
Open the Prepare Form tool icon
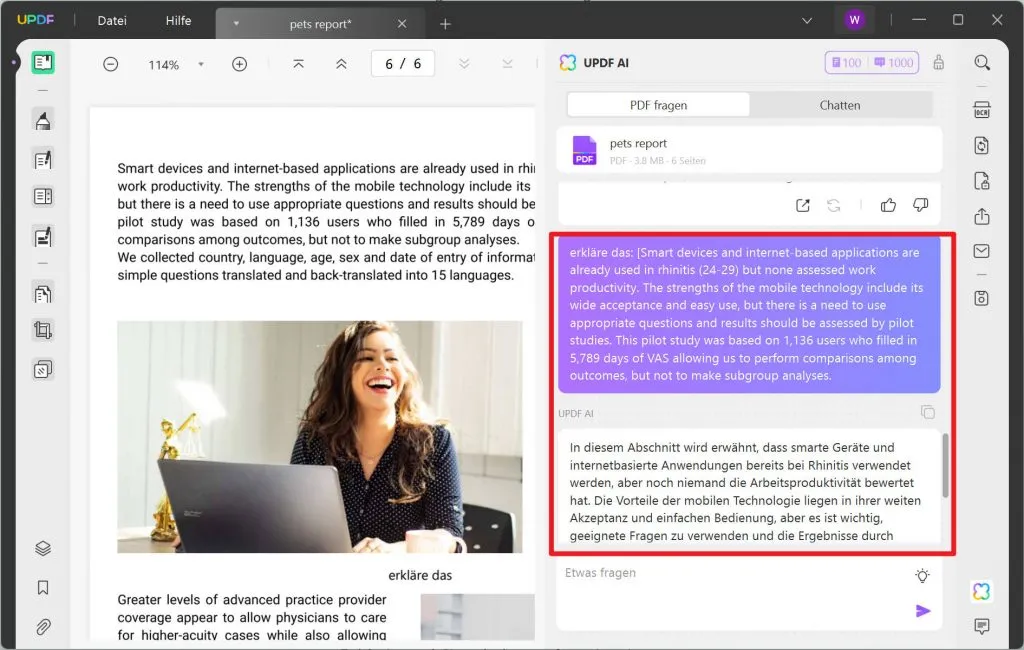pyautogui.click(x=43, y=197)
